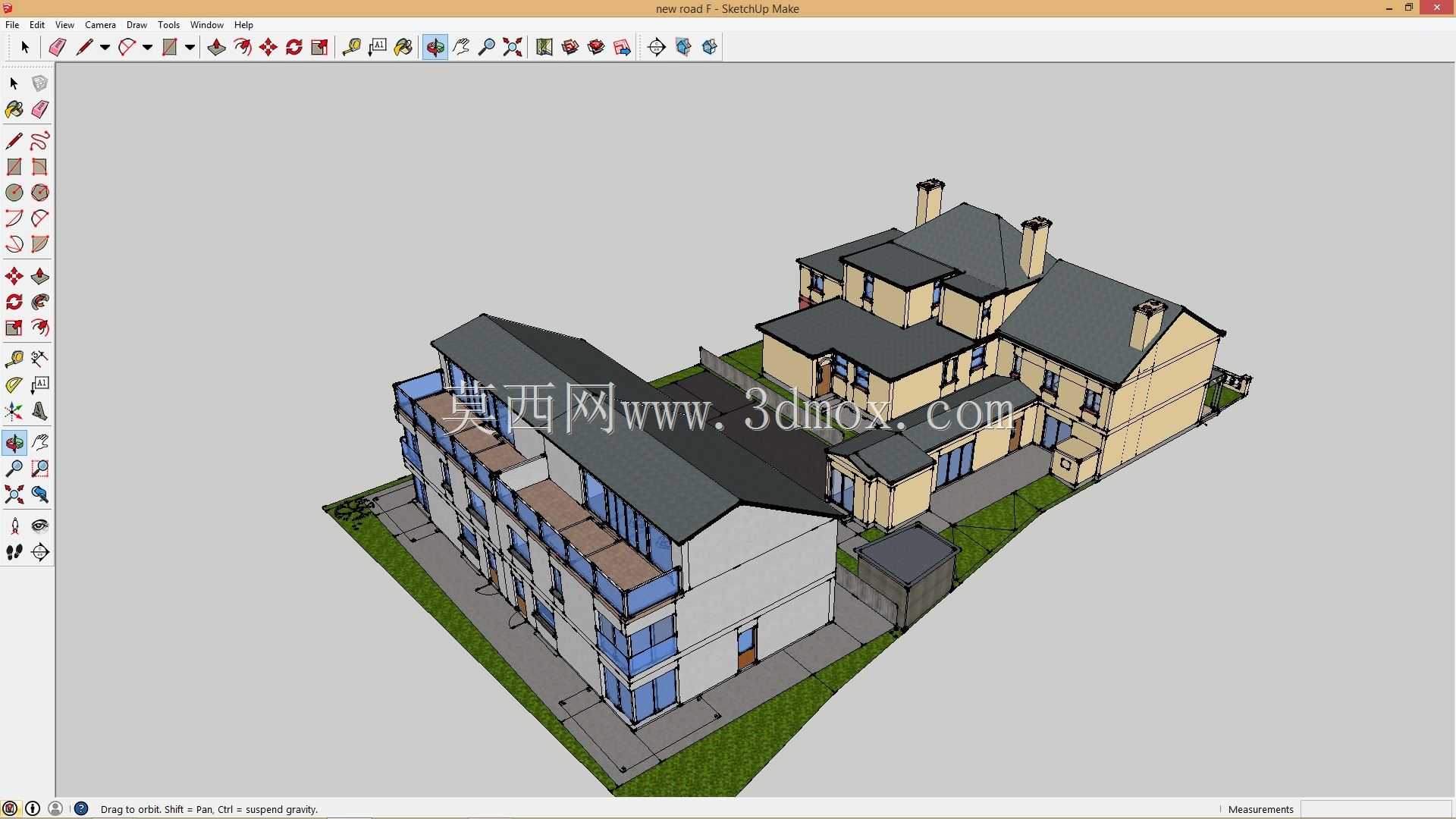This screenshot has height=819, width=1456.
Task: Open the Edit menu
Action: 37,25
